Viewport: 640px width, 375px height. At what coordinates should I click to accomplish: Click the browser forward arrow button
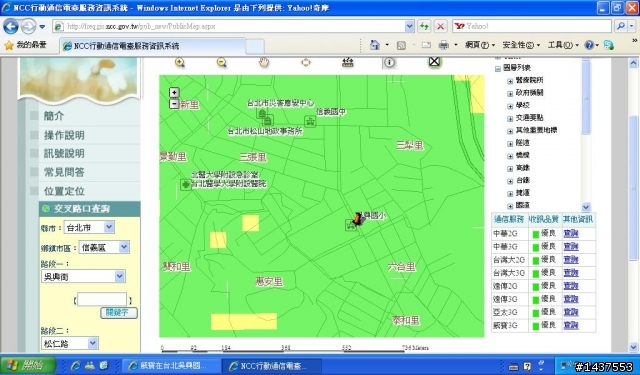point(28,27)
